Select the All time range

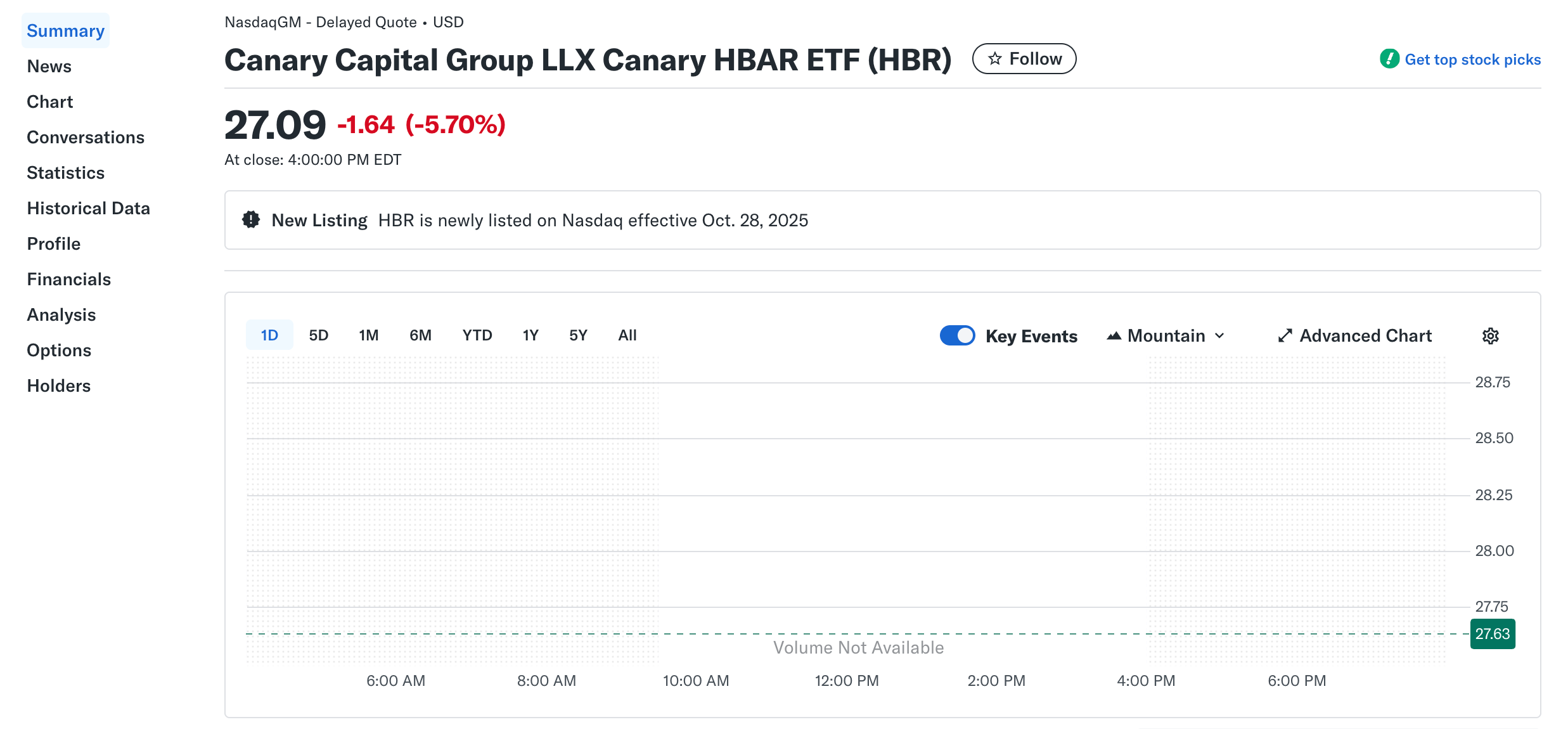tap(627, 335)
